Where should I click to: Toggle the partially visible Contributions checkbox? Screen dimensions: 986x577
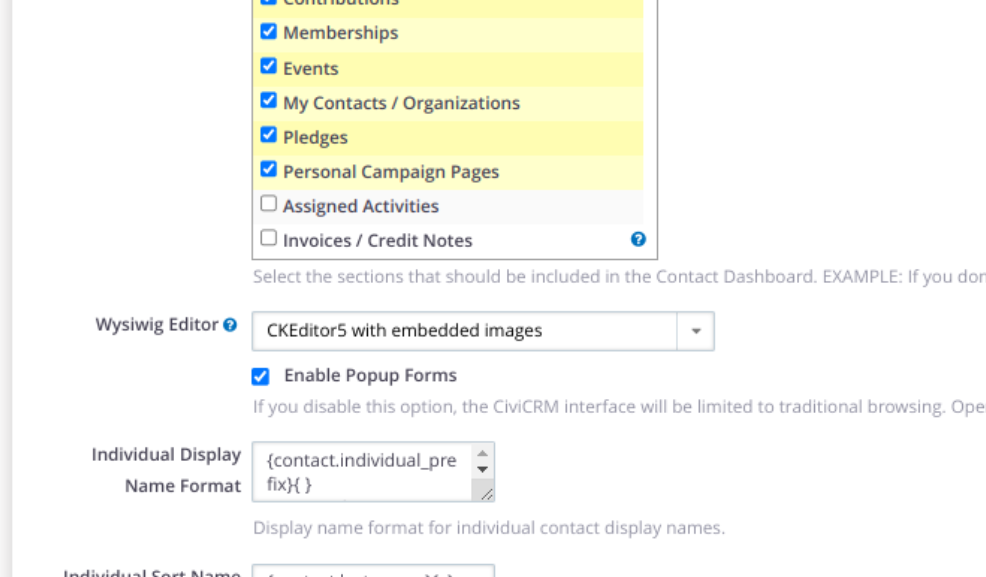(x=268, y=3)
